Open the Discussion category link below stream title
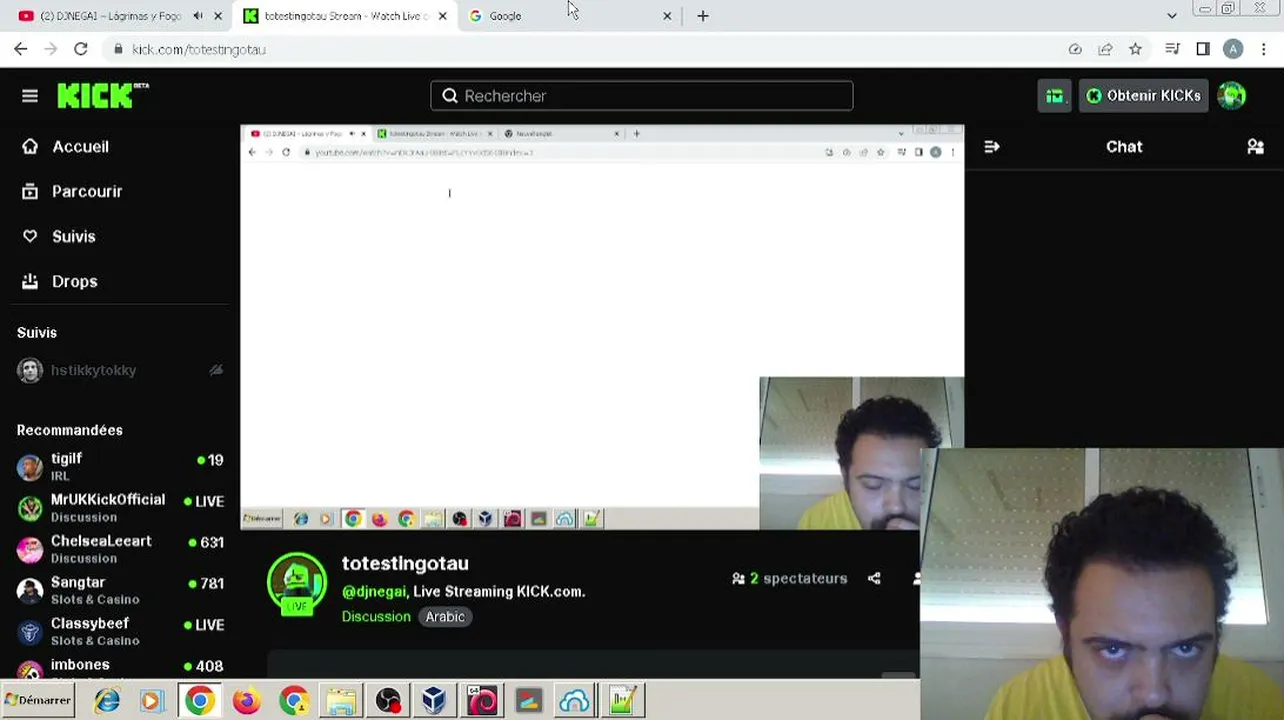This screenshot has width=1284, height=720. (x=376, y=617)
